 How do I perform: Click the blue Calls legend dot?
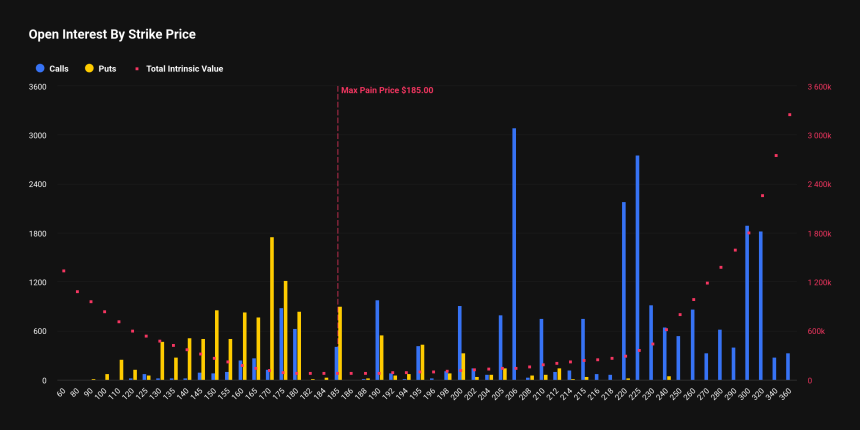coord(40,69)
